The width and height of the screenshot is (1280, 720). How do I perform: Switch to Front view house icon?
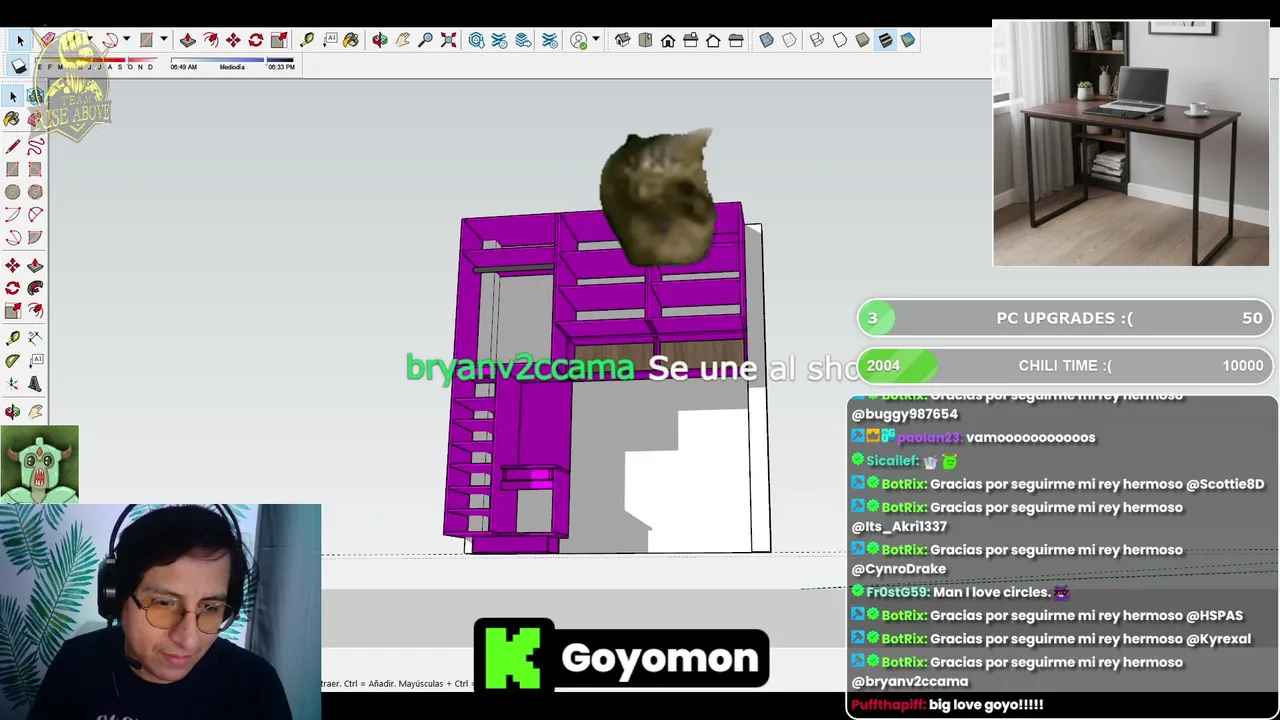[x=668, y=40]
